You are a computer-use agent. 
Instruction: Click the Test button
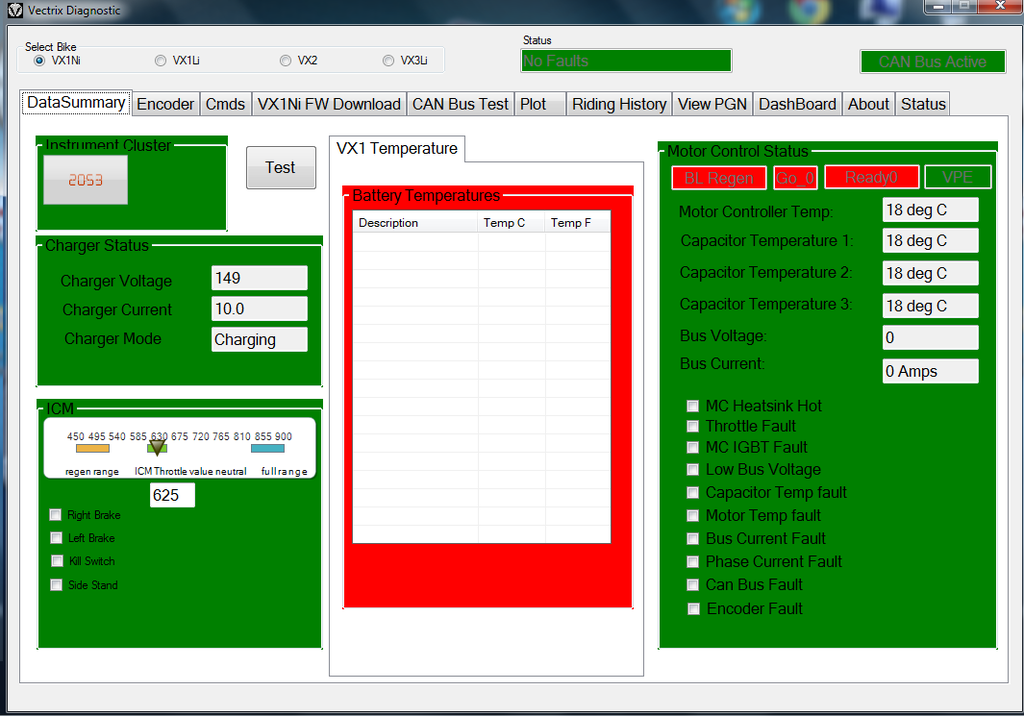pos(281,168)
